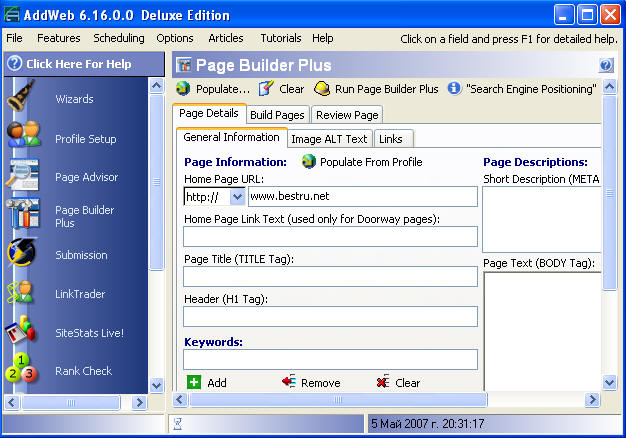Switch to the Image ALT Text tab

329,139
